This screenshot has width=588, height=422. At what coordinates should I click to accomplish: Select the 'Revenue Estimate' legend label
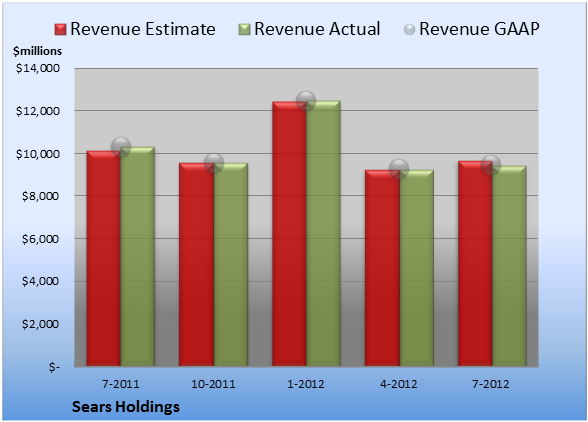[143, 29]
